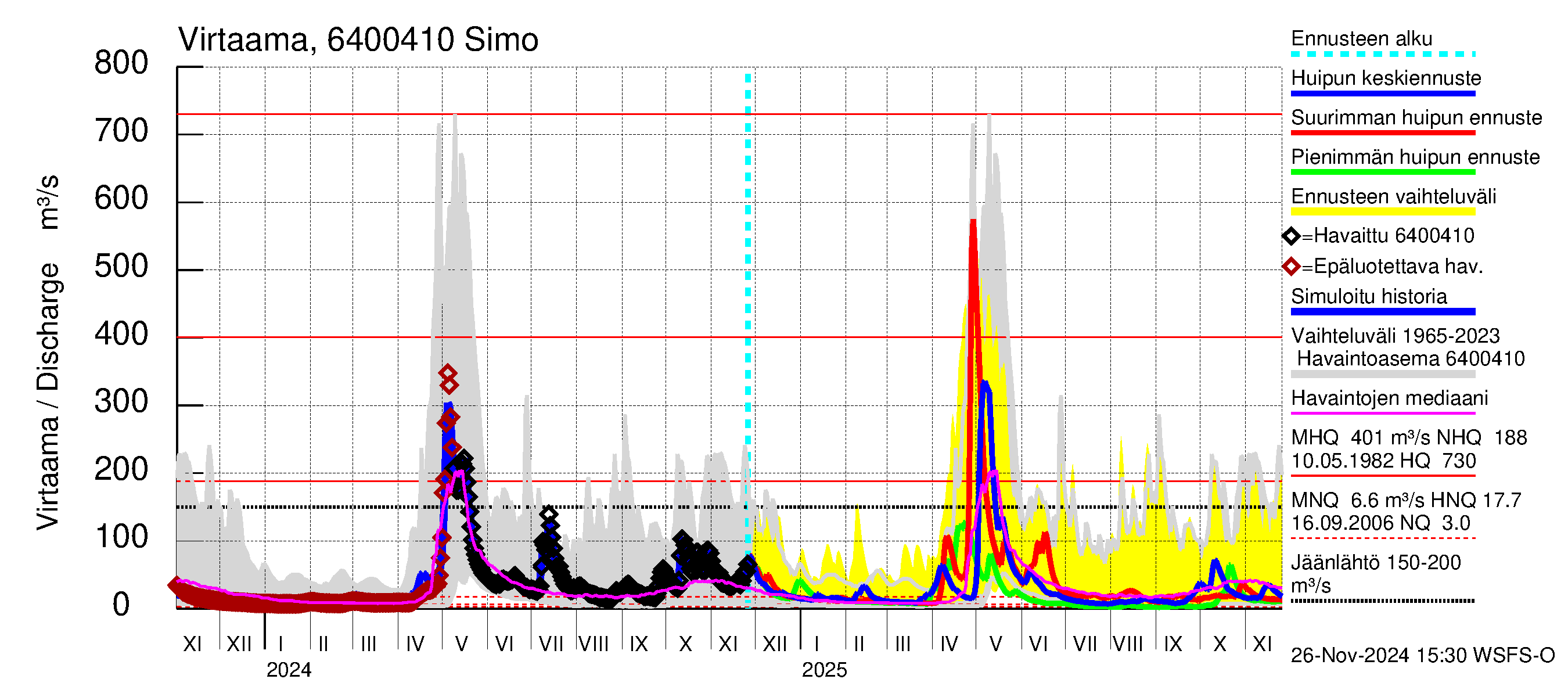This screenshot has width=1568, height=697.
Task: Click the y-axis value 100
Action: tap(121, 537)
